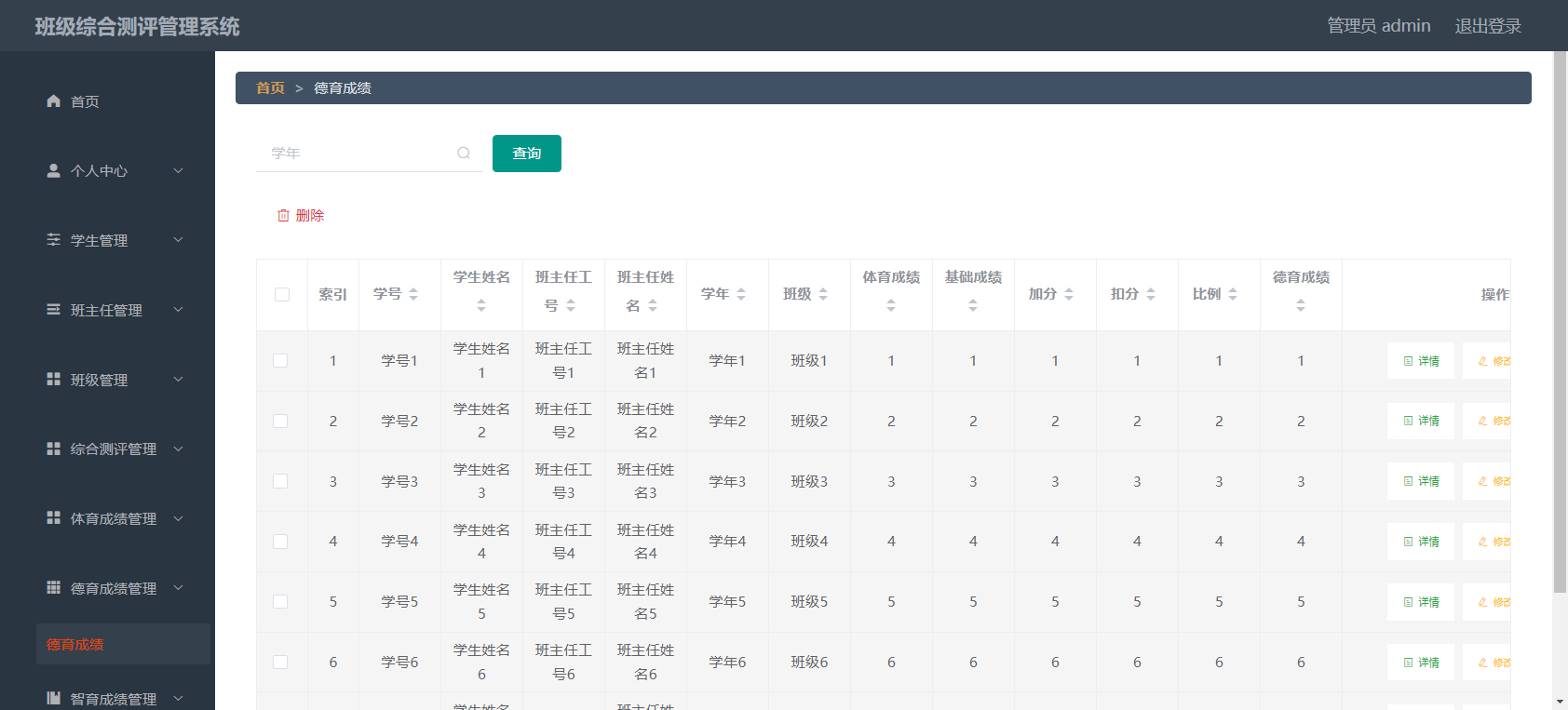Click the 班主任管理 list icon
Screen dimensions: 1568x710
53,310
